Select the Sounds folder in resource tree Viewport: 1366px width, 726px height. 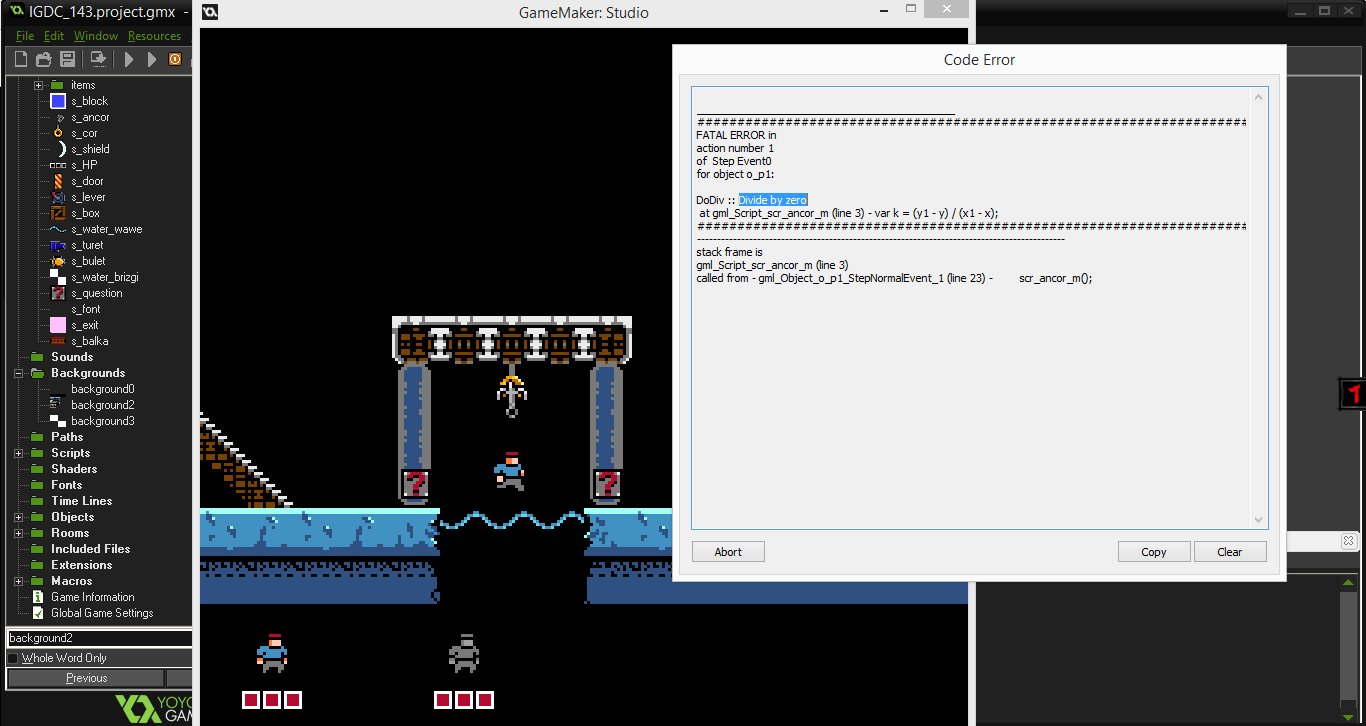(x=72, y=357)
